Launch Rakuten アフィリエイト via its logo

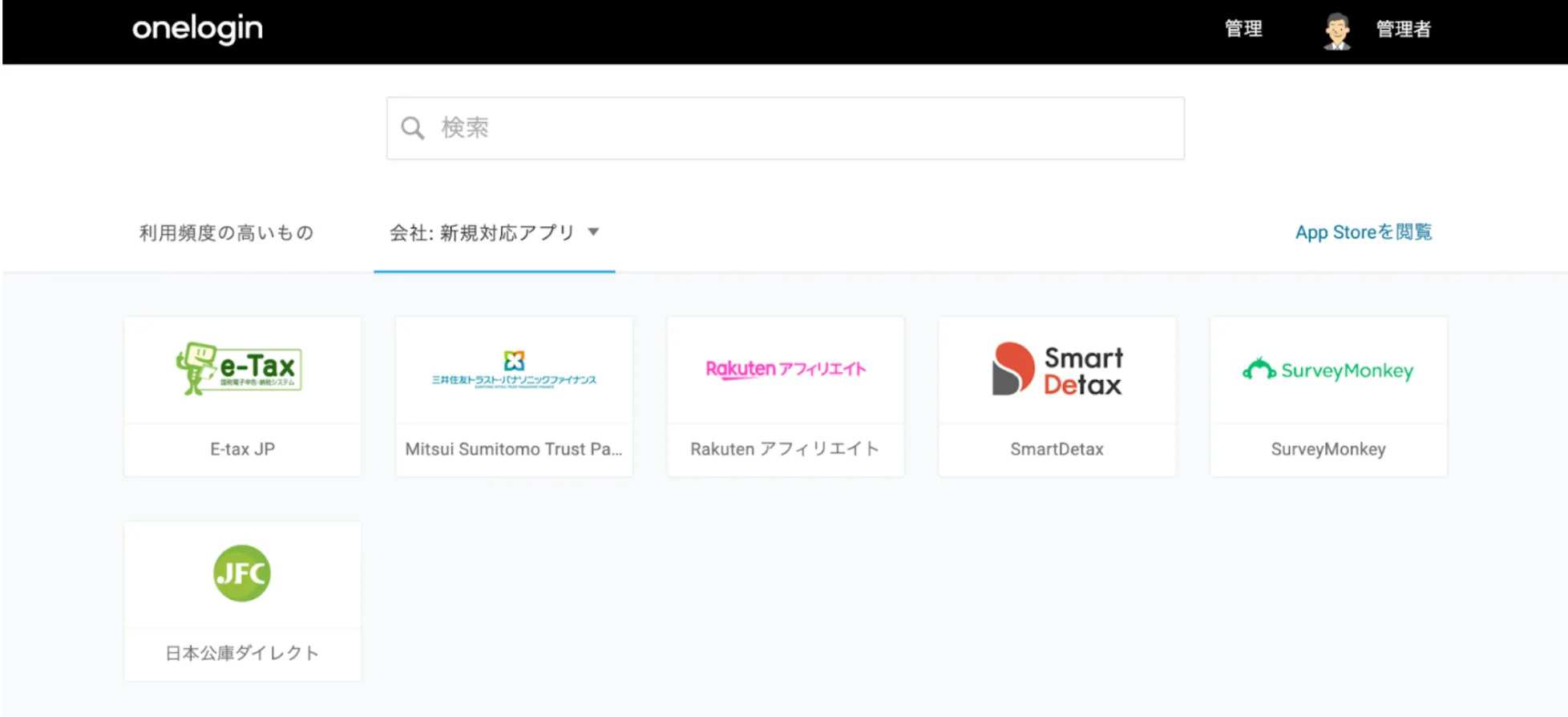785,369
